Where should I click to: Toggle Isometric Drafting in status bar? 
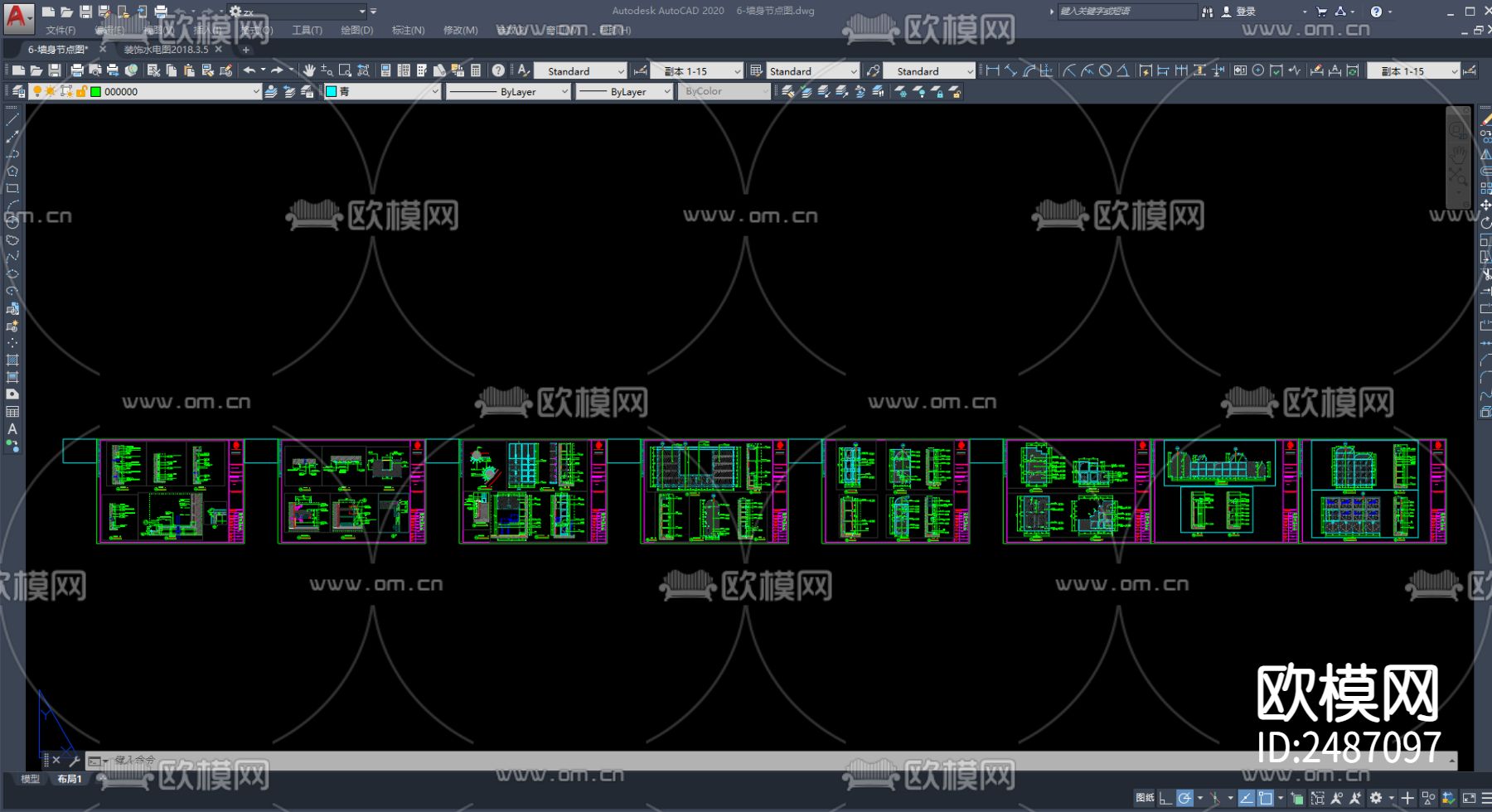[1215, 798]
